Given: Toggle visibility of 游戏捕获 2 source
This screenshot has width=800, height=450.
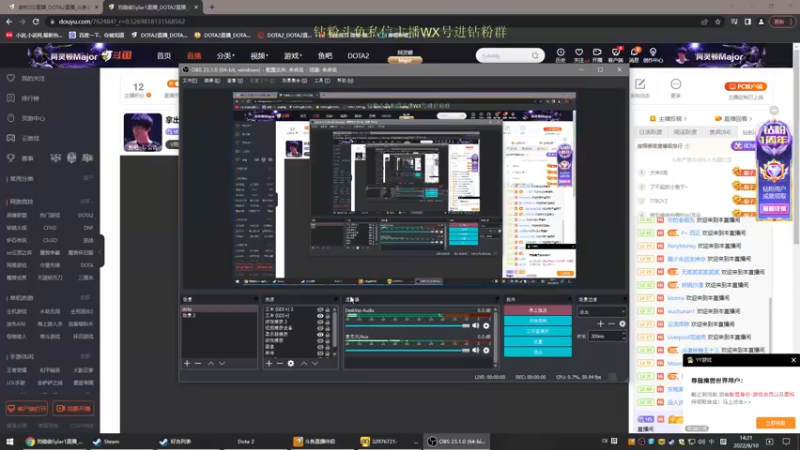Looking at the screenshot, I should (320, 322).
